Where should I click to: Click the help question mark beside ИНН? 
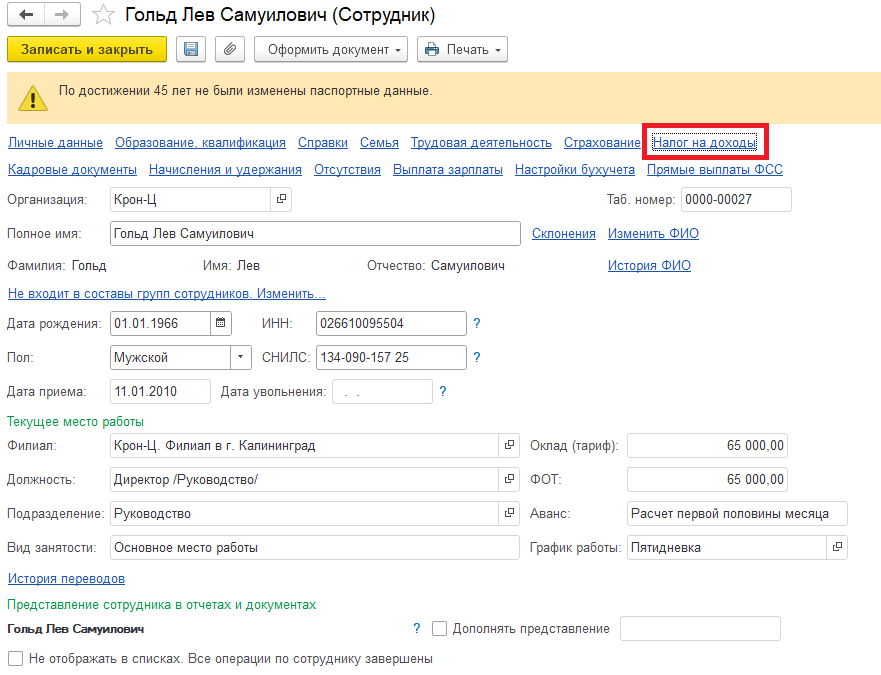(x=477, y=324)
